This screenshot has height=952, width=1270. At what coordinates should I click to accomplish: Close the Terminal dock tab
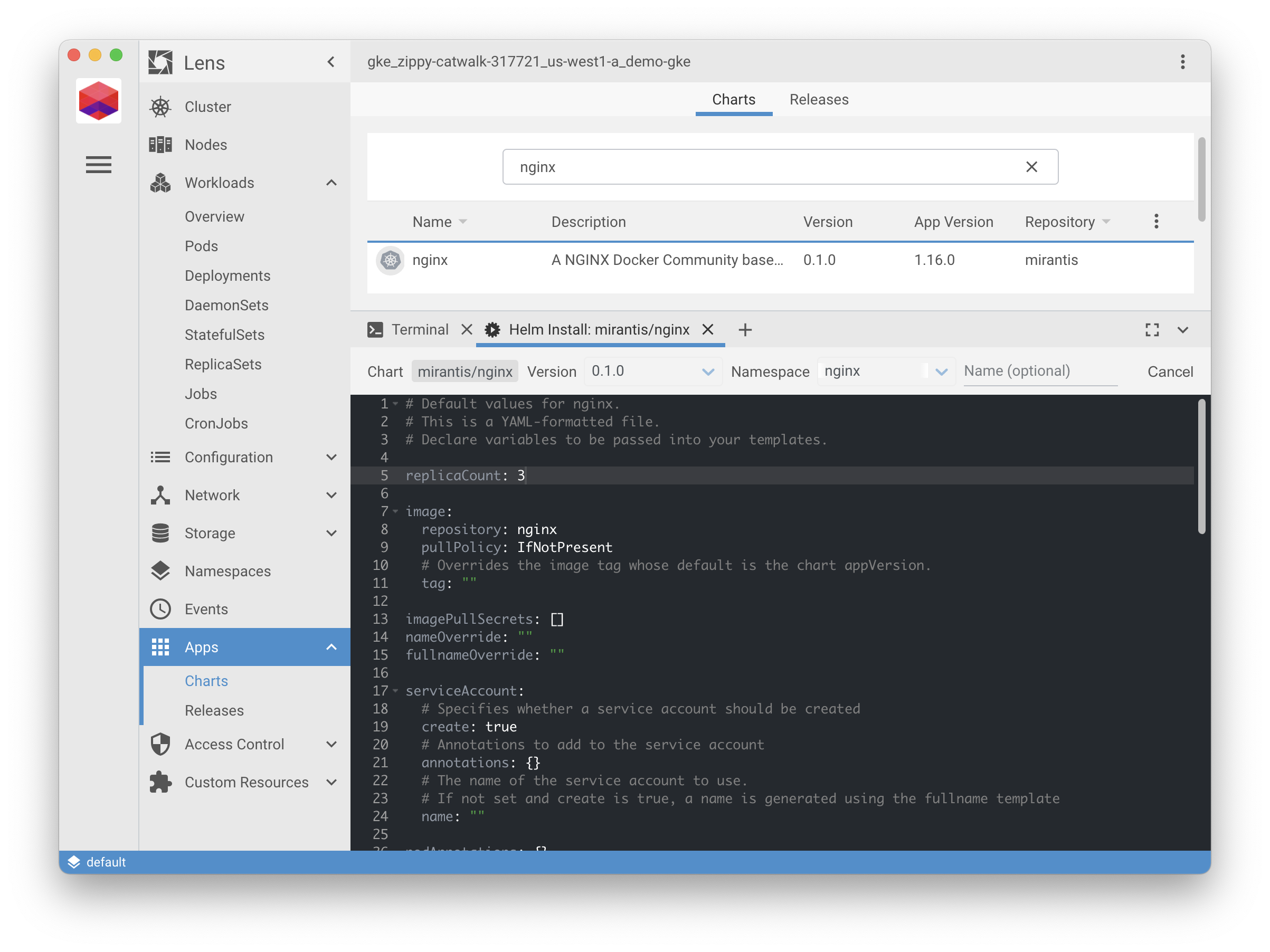point(466,329)
